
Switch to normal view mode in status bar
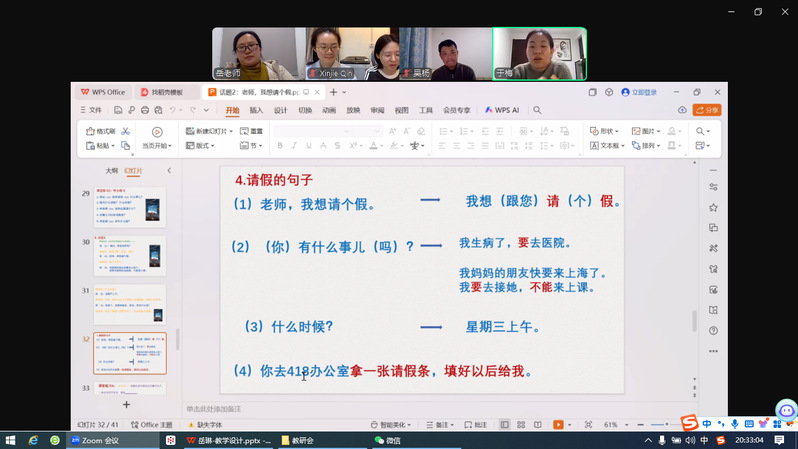click(x=505, y=425)
